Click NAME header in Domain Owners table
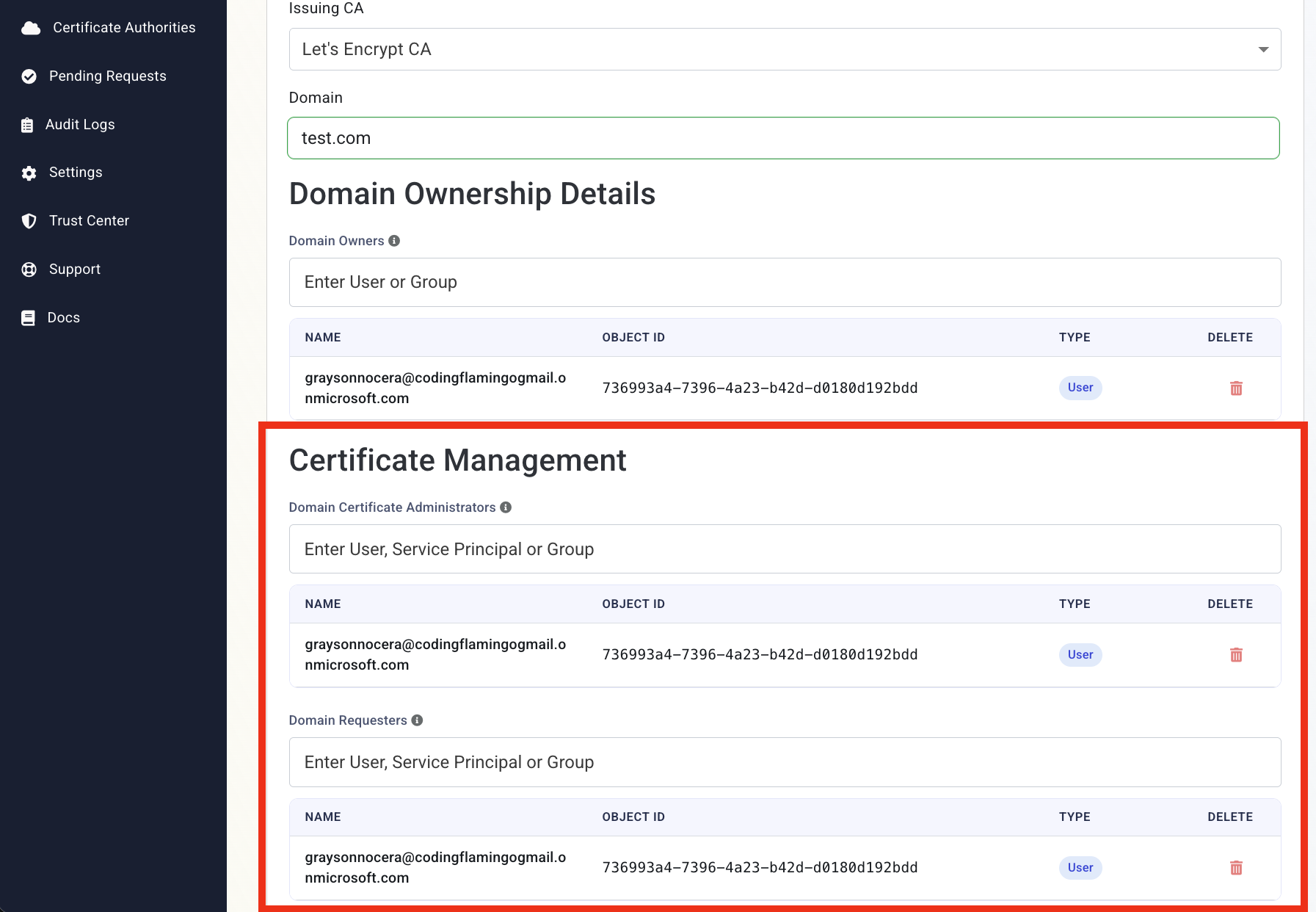Image resolution: width=1316 pixels, height=912 pixels. (323, 338)
